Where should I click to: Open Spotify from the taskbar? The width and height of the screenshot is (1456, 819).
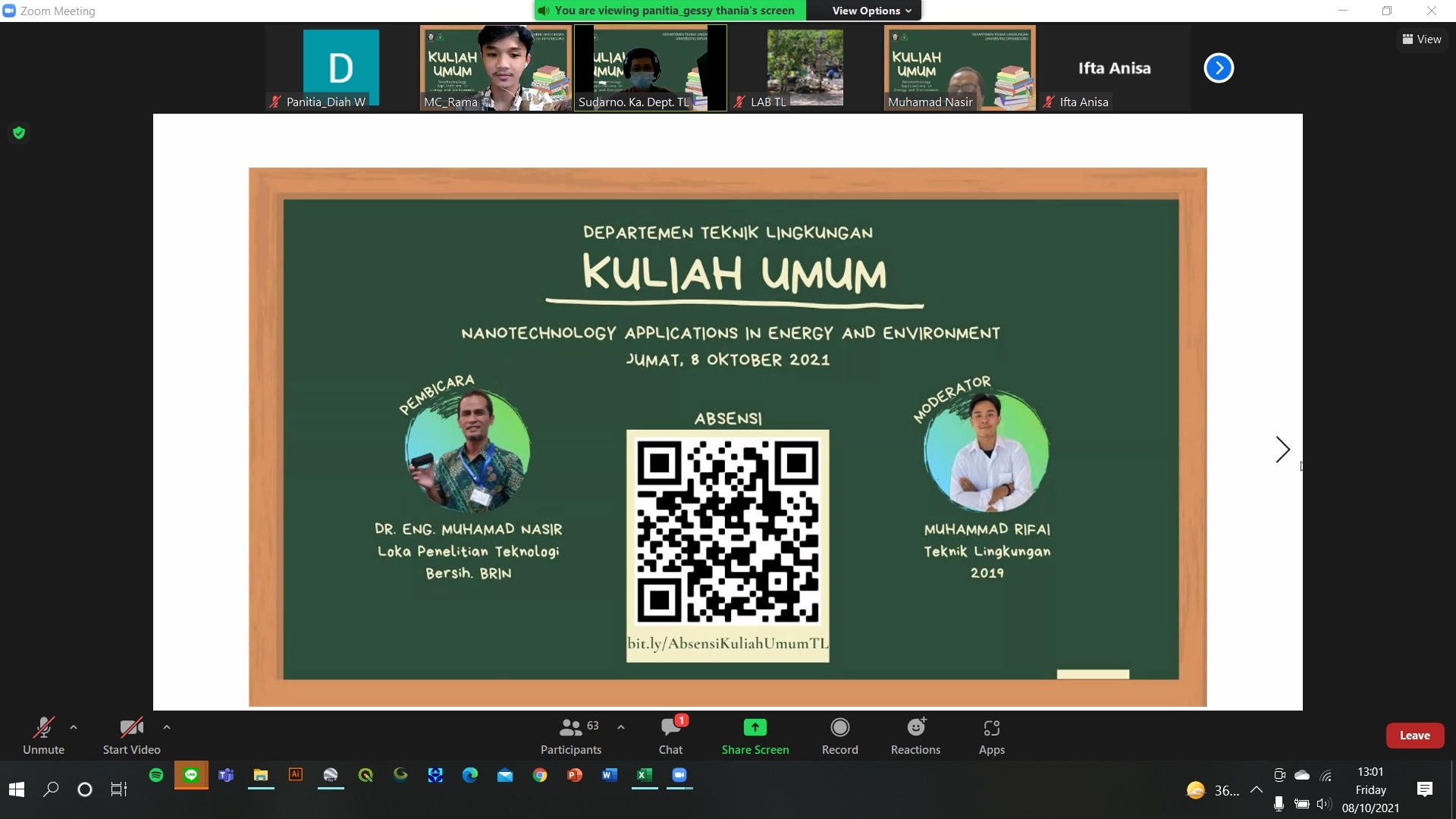coord(156,775)
